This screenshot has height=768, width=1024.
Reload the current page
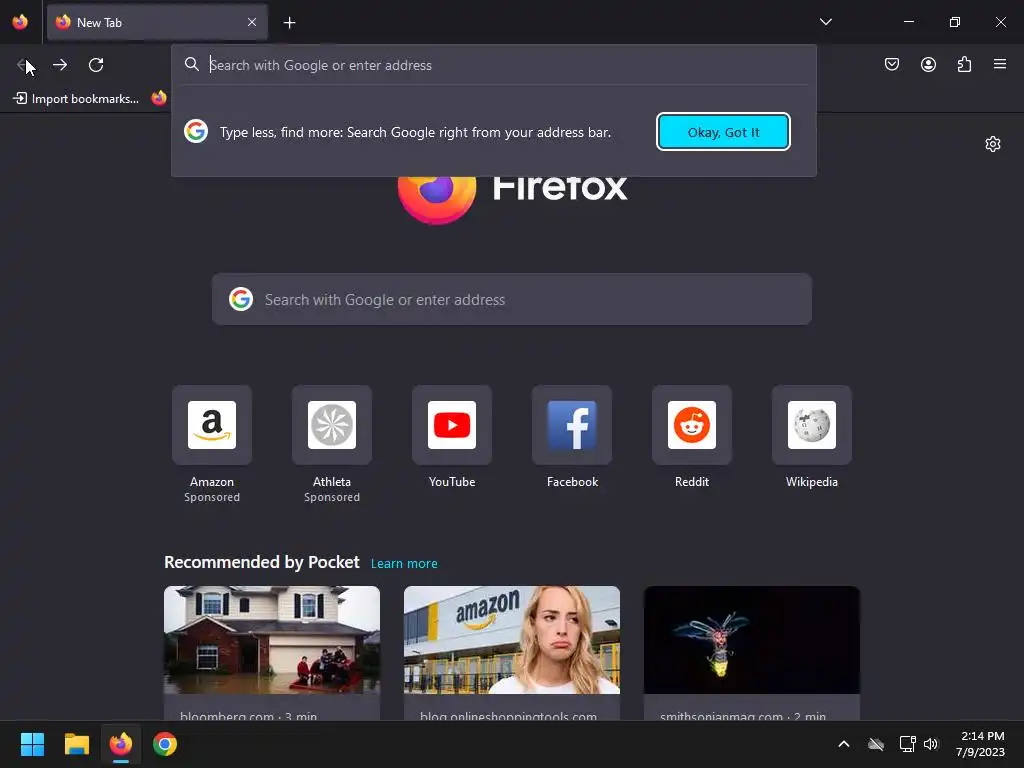pos(96,65)
